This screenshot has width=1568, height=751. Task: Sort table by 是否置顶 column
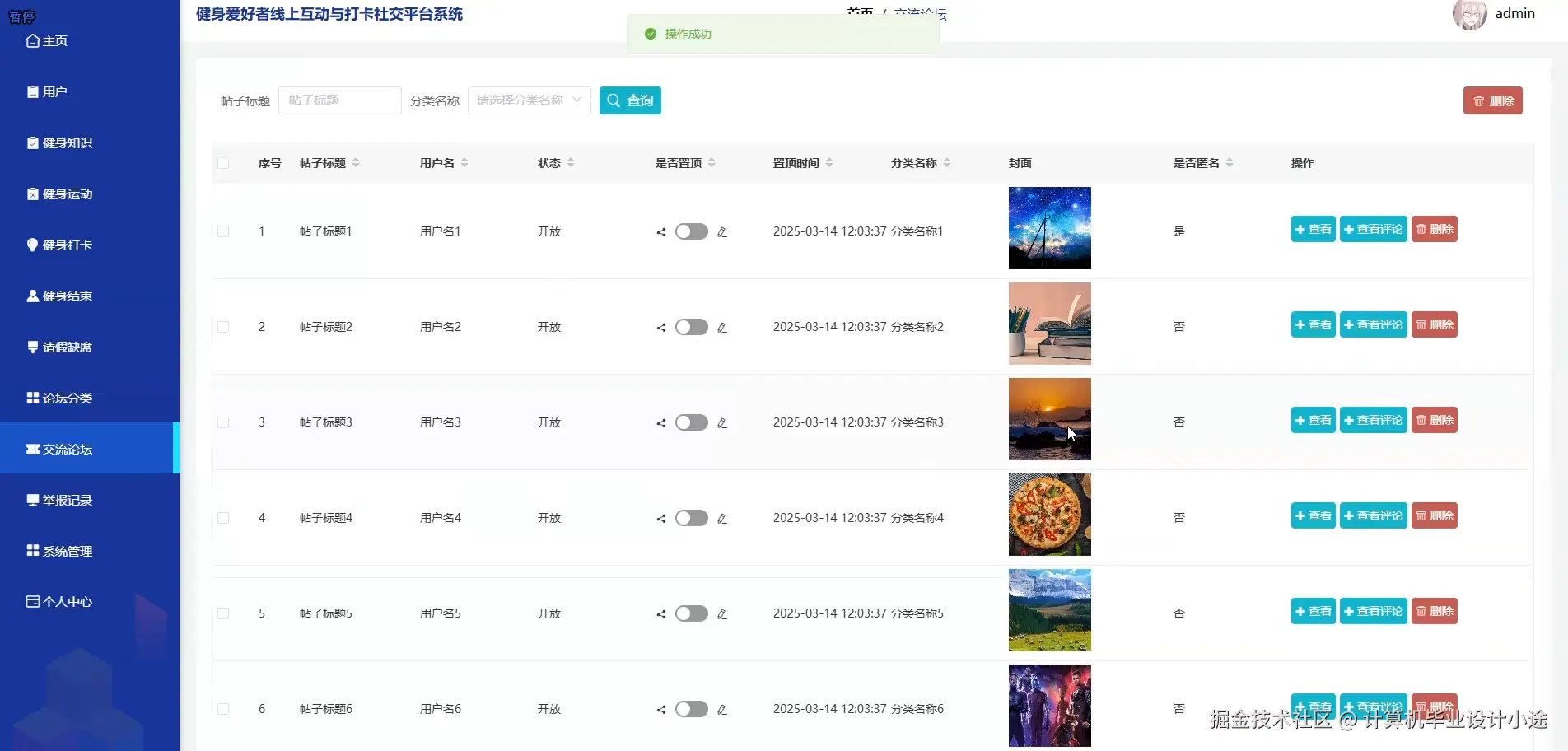712,163
